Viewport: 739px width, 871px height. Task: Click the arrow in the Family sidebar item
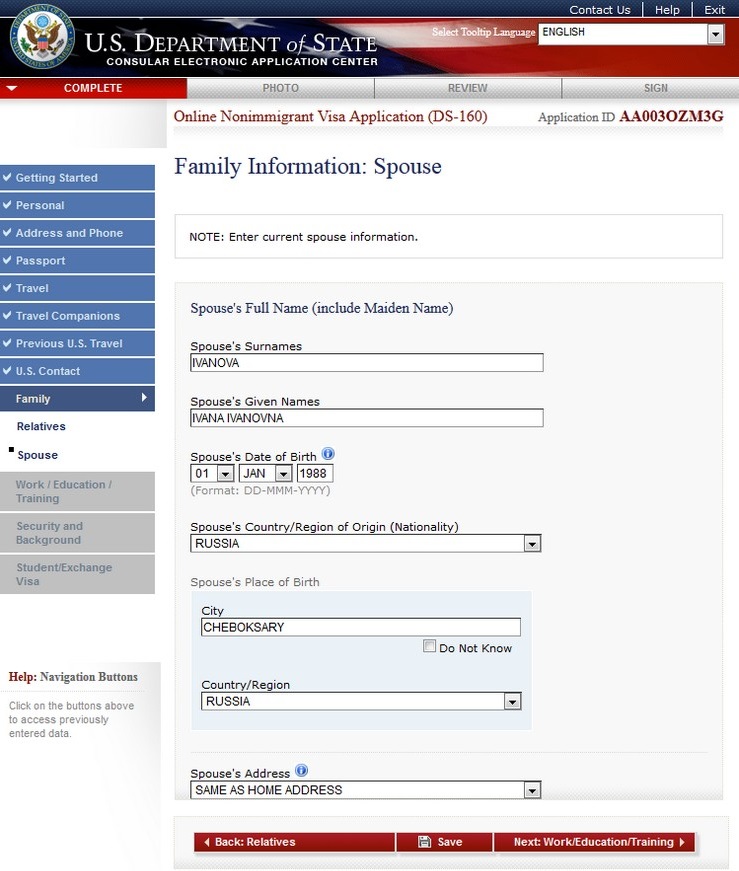coord(144,397)
